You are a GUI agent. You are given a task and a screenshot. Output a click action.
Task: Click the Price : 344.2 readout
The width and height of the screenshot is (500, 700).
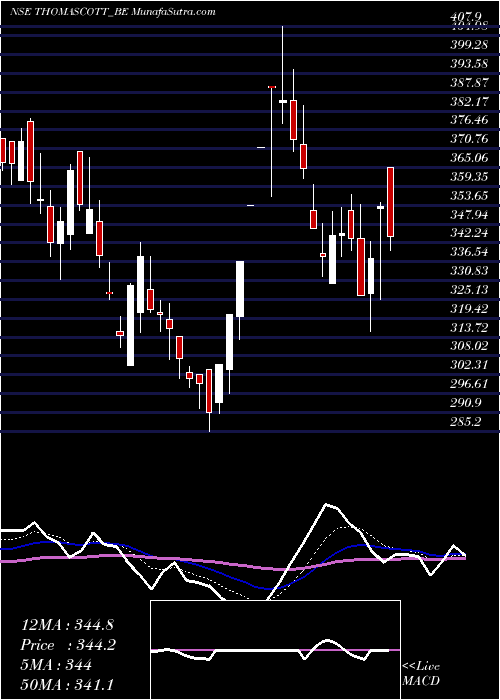coord(68,645)
